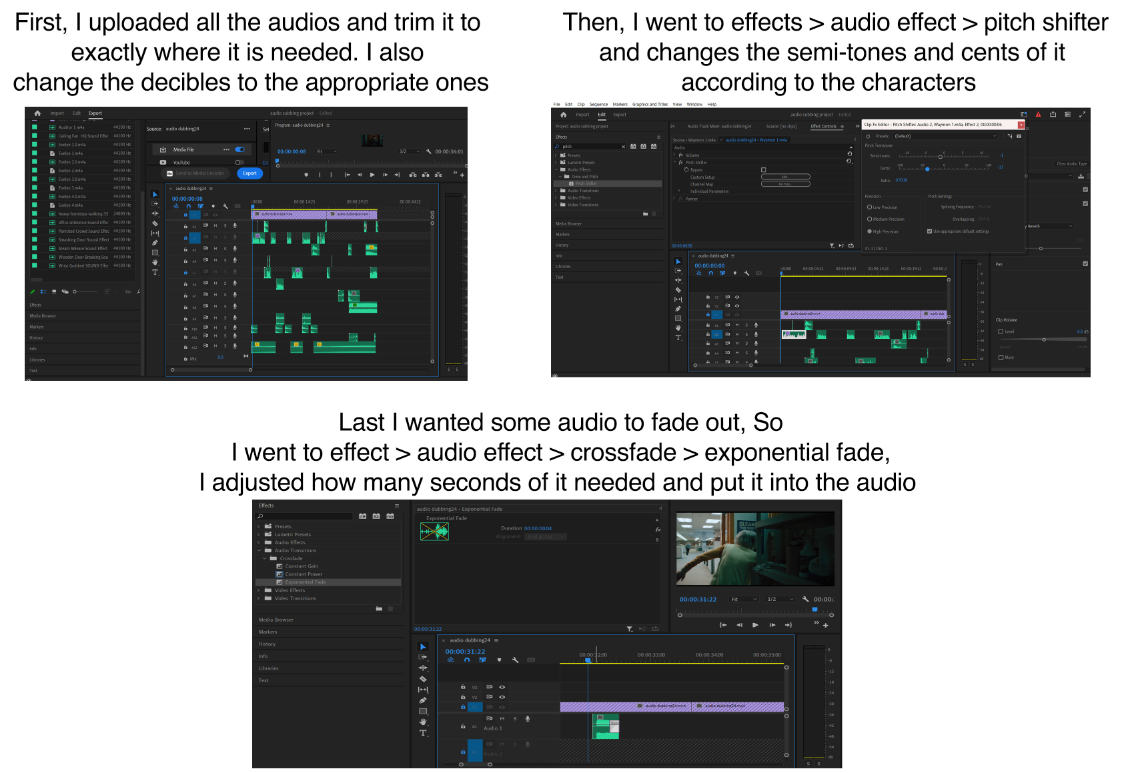Image resolution: width=1125 pixels, height=773 pixels.
Task: Collapse the Crossfade folder in fade screenshot
Action: 264,558
